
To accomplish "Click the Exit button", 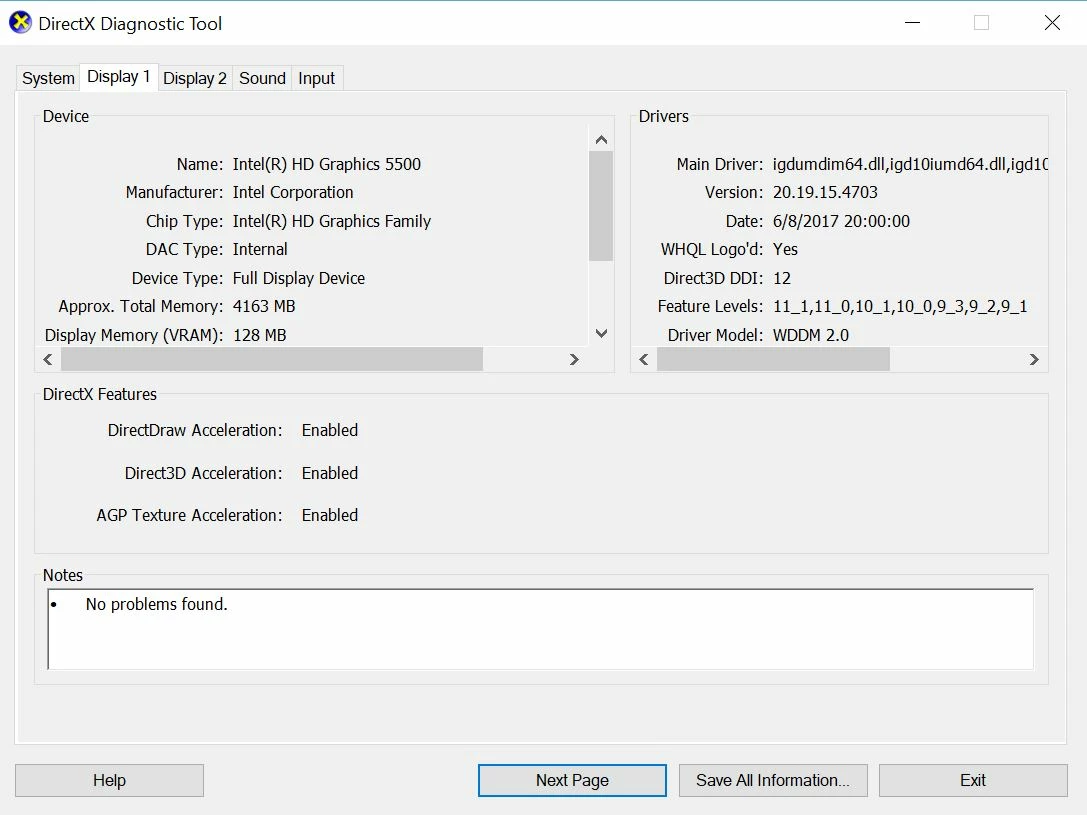I will click(973, 780).
